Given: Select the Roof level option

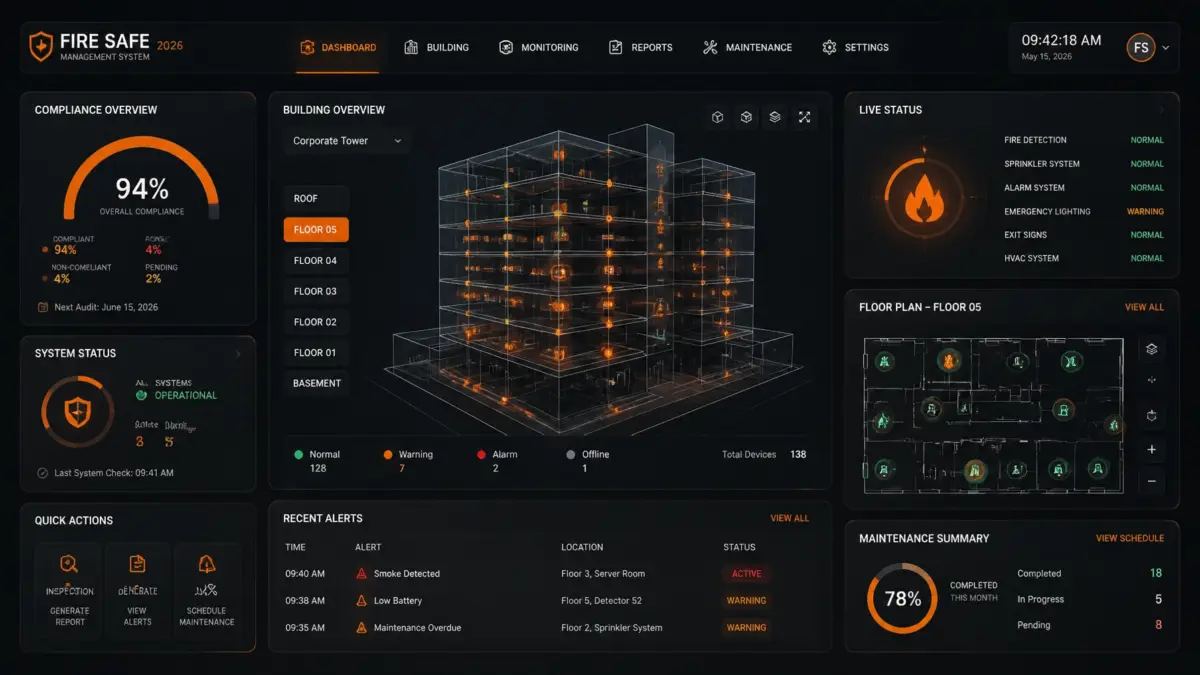Looking at the screenshot, I should click(x=316, y=199).
